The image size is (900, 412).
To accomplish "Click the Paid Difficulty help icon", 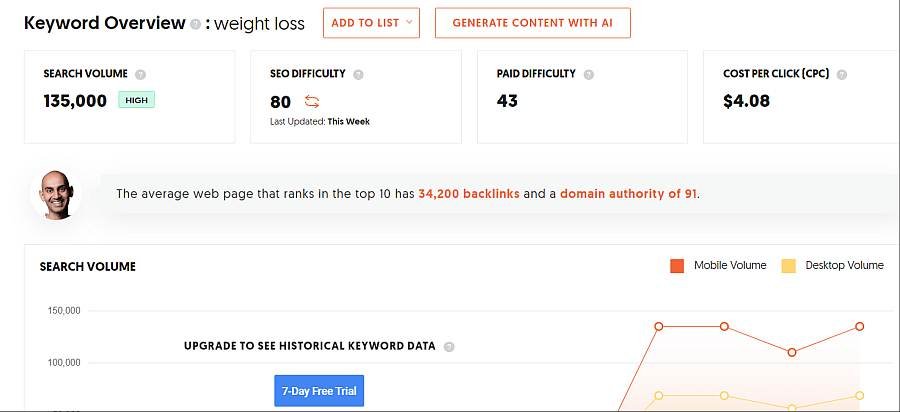I will point(588,75).
